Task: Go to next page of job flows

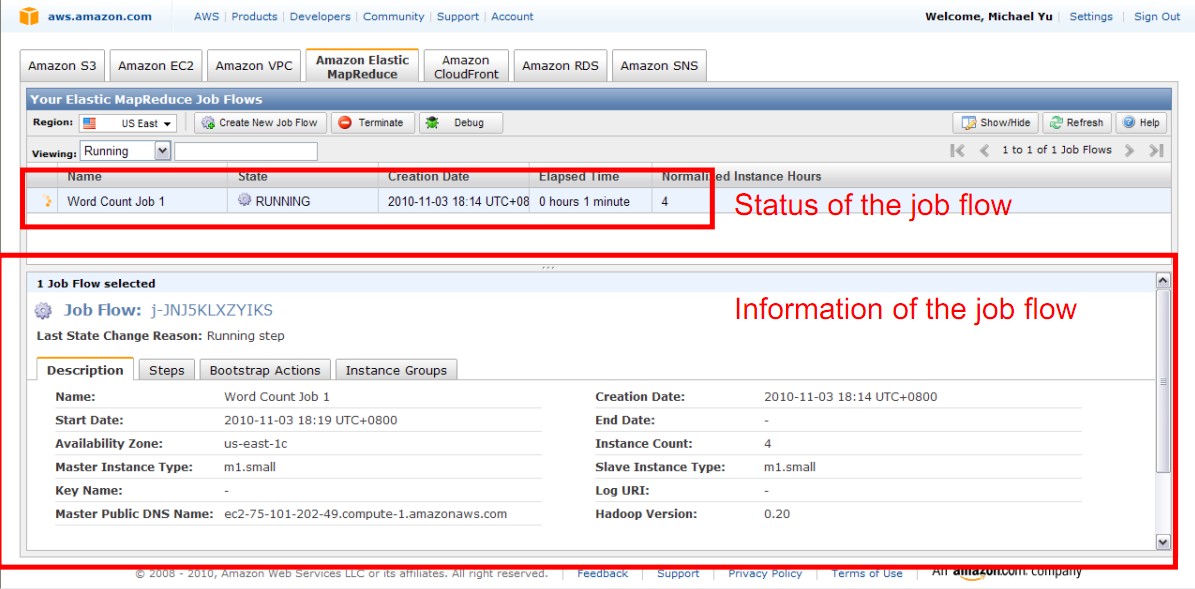Action: tap(1129, 150)
